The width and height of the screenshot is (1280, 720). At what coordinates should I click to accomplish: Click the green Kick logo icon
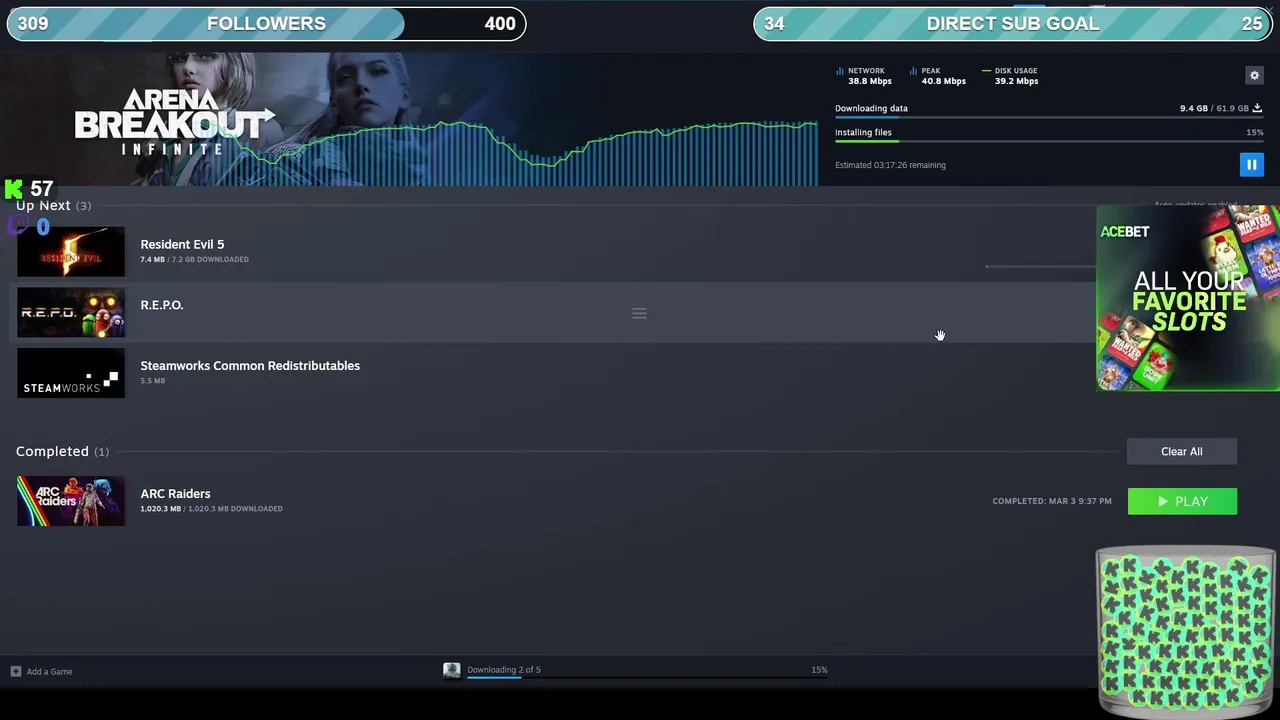tap(13, 188)
